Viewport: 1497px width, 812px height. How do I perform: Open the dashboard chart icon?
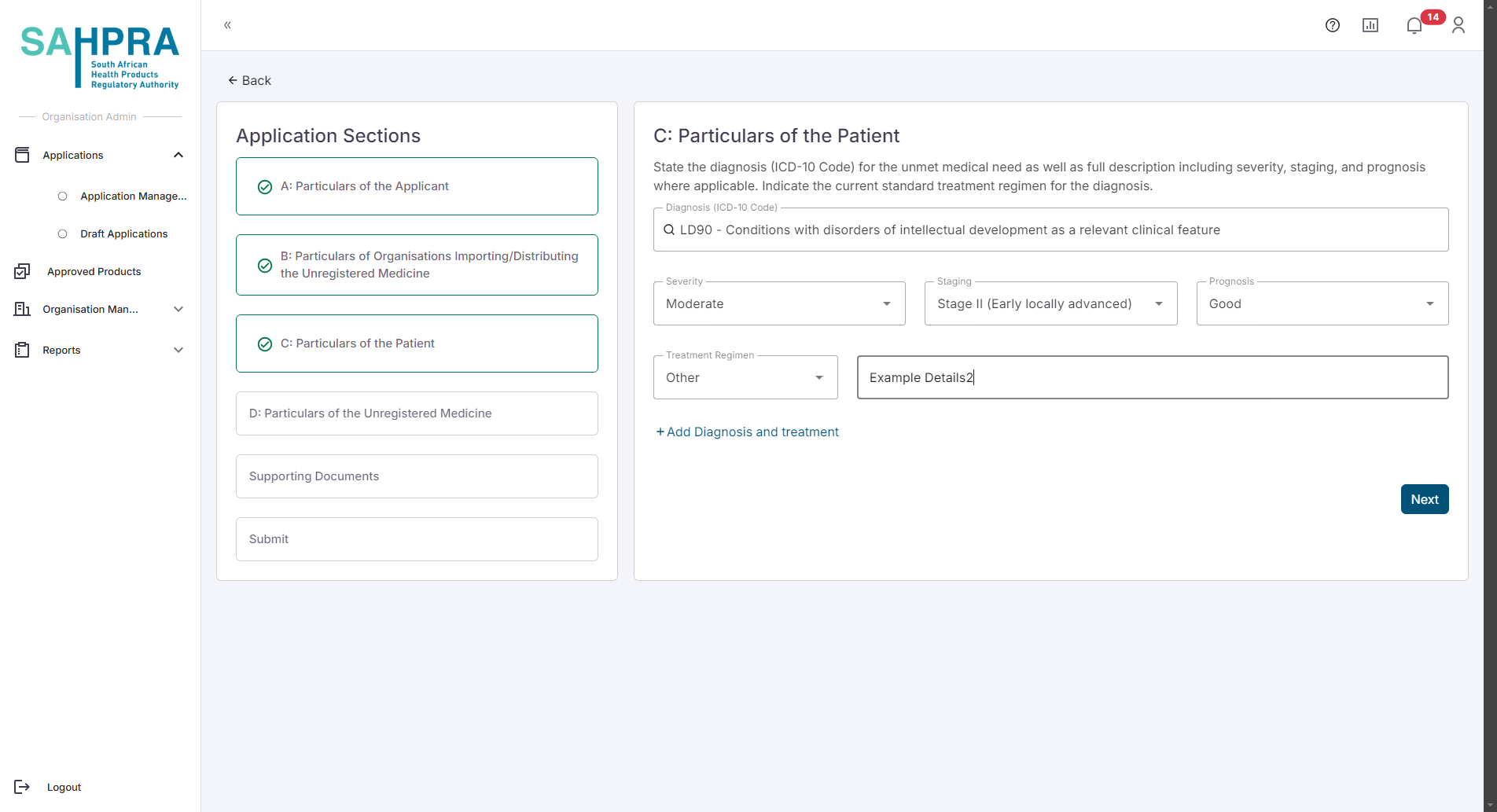point(1370,25)
